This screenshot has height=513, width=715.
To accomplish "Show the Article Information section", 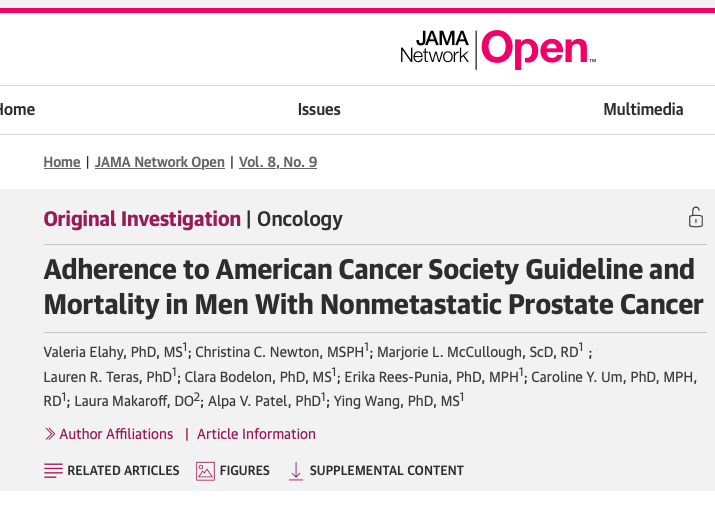I will [256, 434].
